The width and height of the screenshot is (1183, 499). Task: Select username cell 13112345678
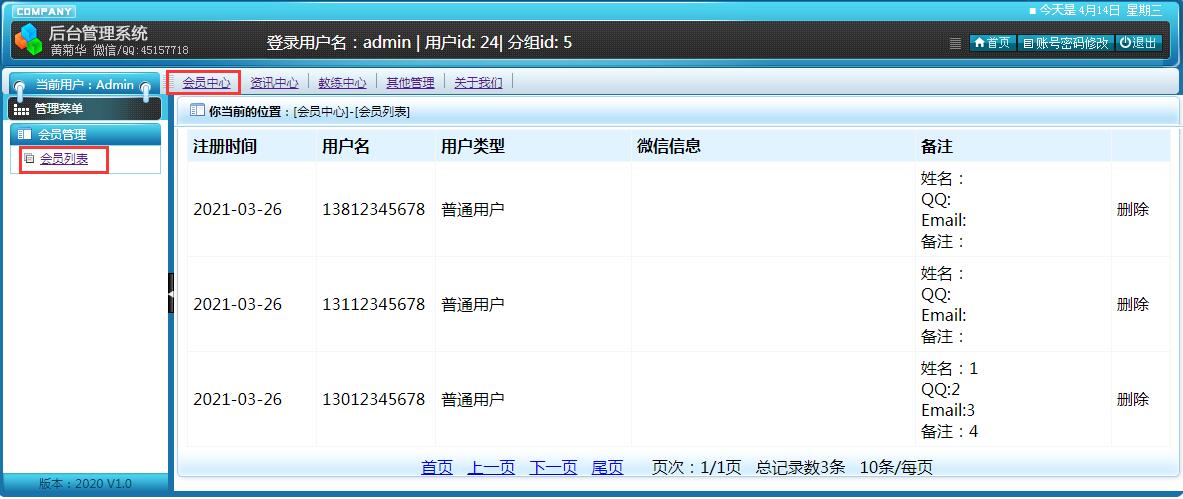click(373, 304)
